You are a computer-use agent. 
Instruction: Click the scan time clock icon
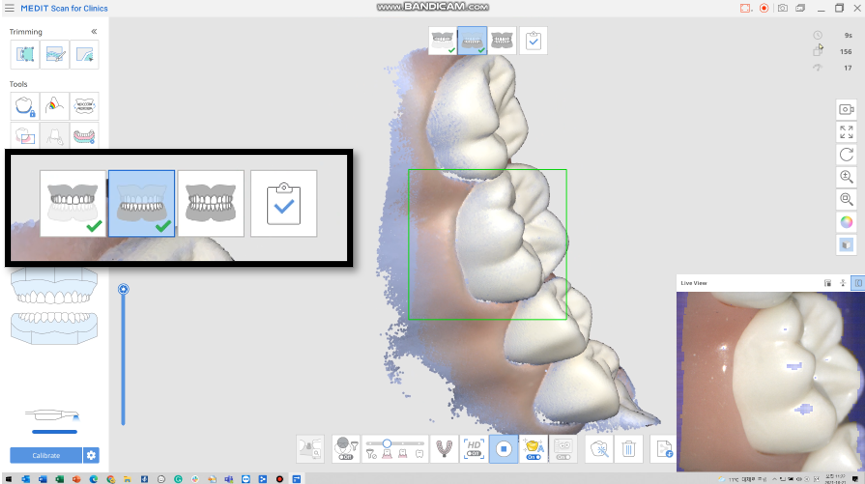(818, 35)
